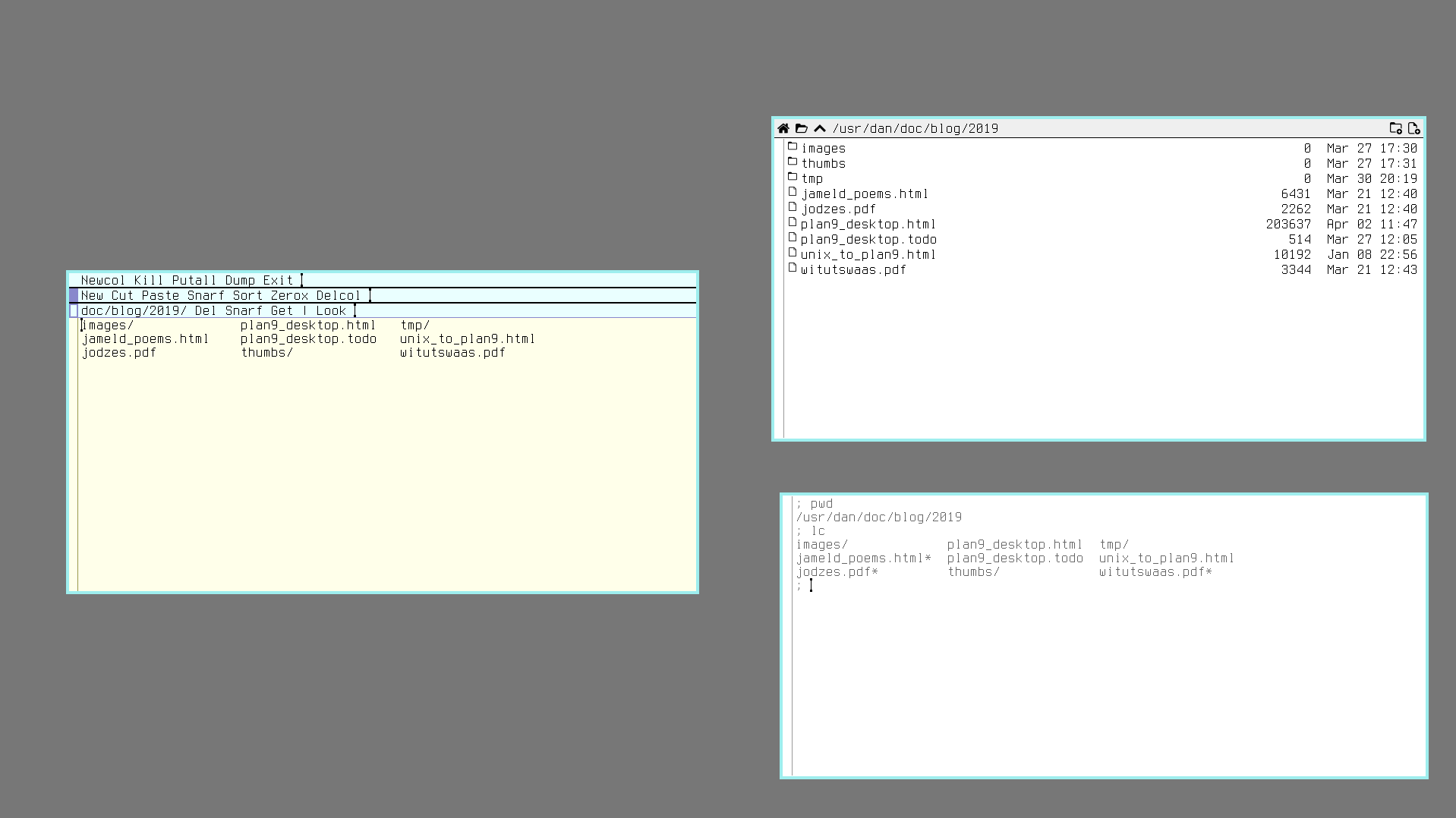Click the file icon beside jodzes.pdf
Screen dimensions: 1456x818
click(793, 208)
